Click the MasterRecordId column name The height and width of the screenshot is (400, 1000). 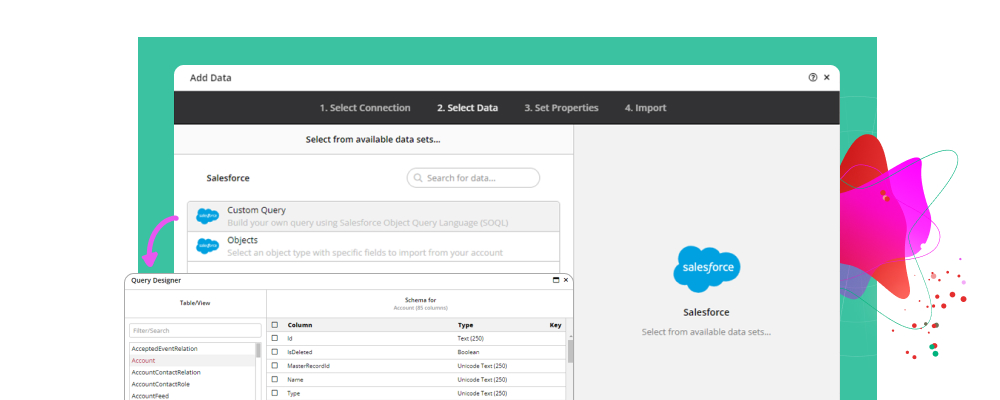click(x=309, y=366)
